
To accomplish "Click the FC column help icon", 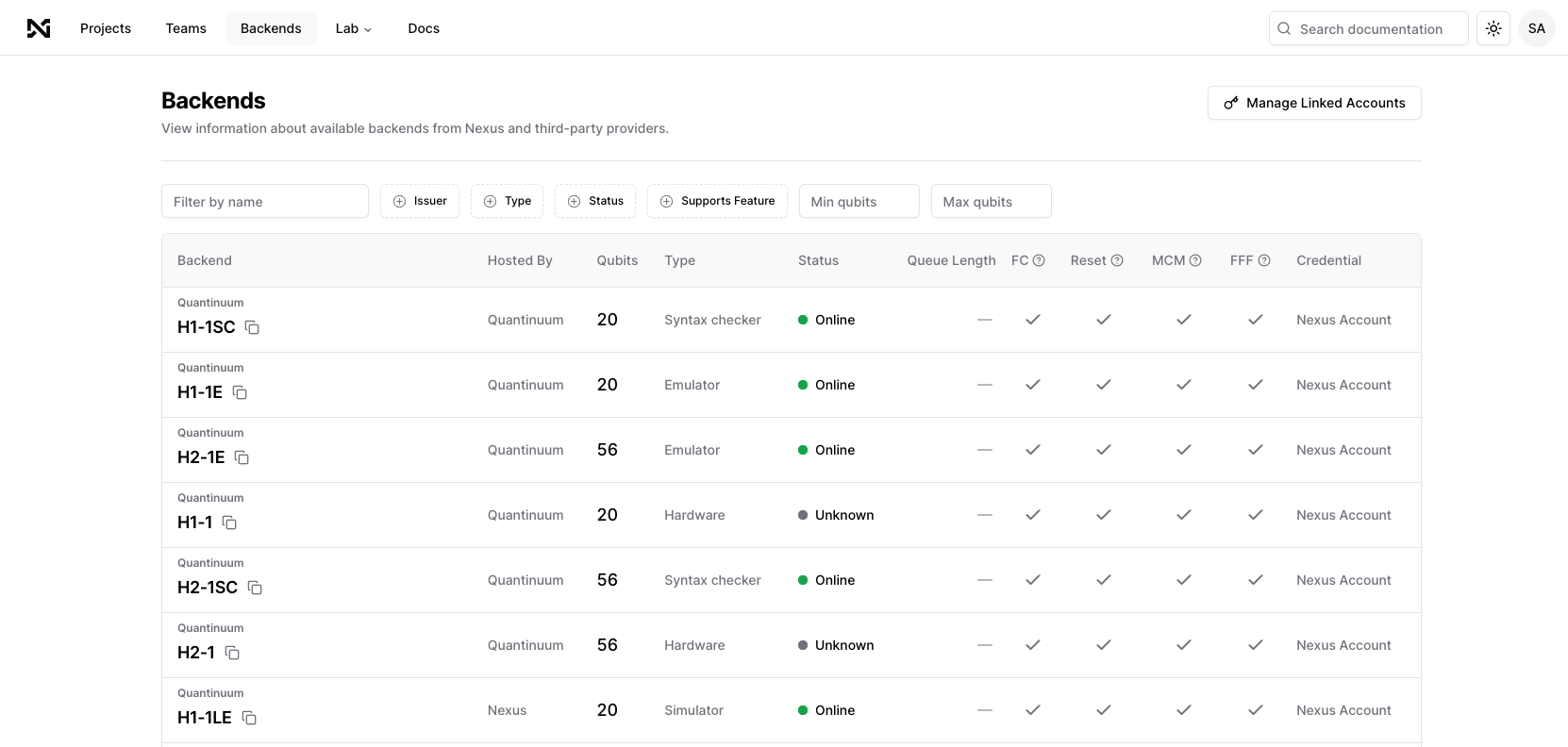I will (x=1039, y=260).
